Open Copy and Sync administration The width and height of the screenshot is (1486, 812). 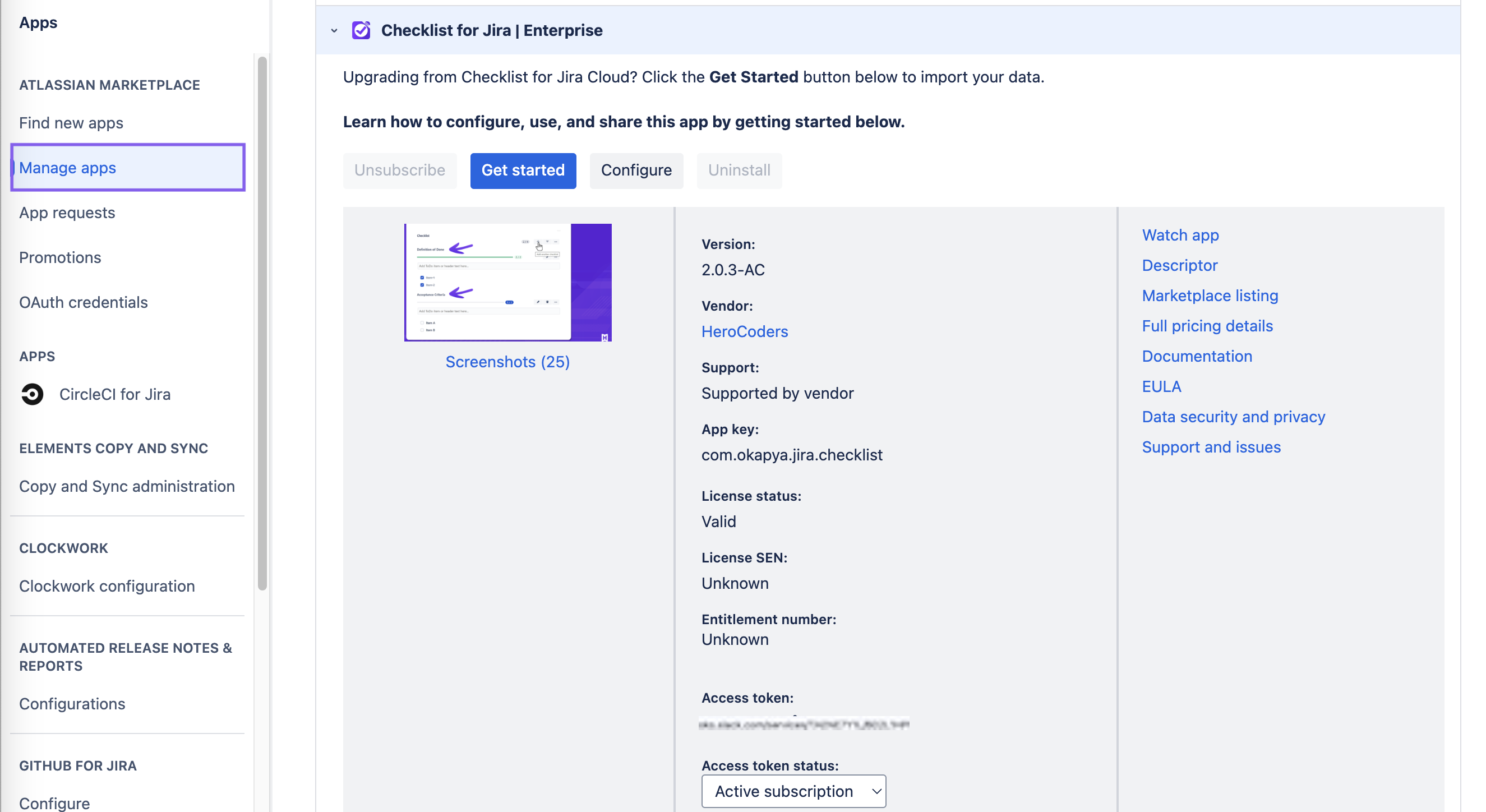127,486
